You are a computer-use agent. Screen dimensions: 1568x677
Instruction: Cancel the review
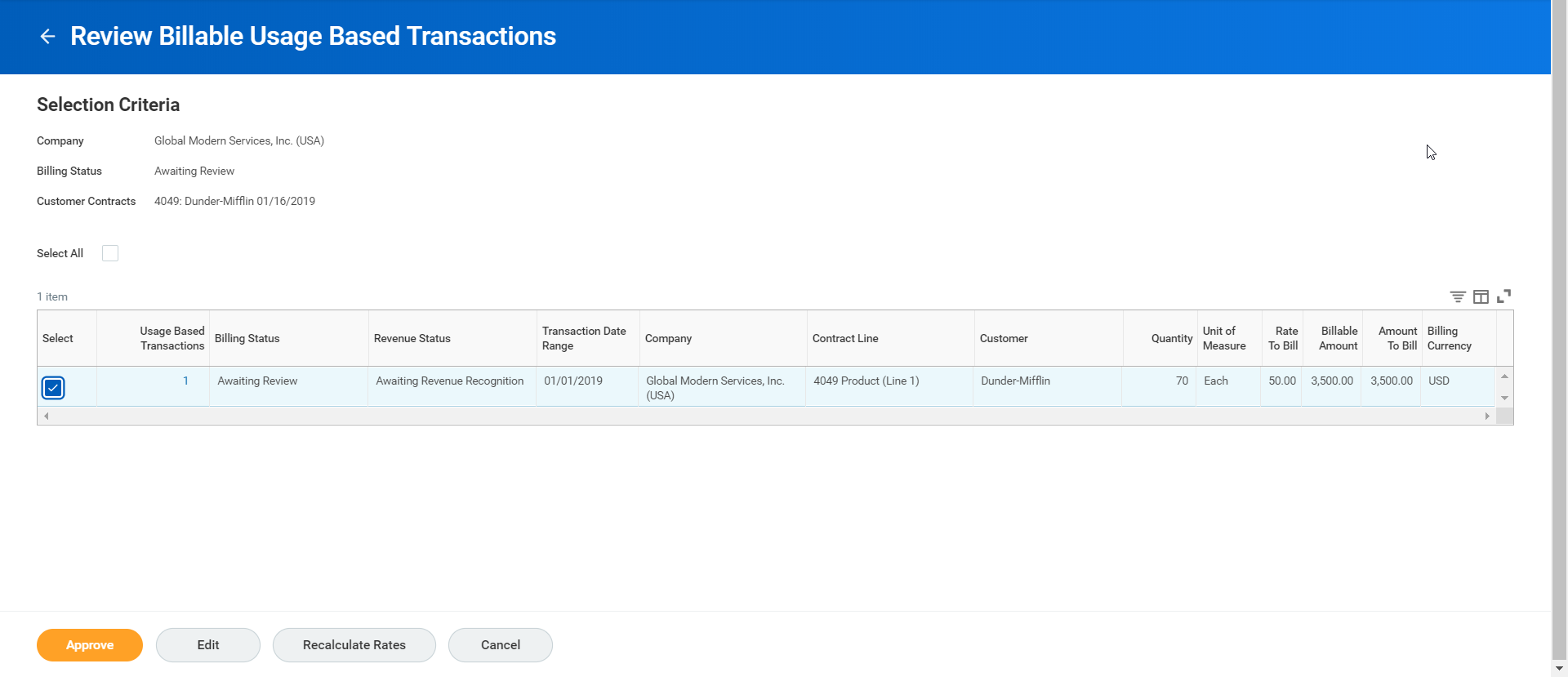tap(501, 645)
